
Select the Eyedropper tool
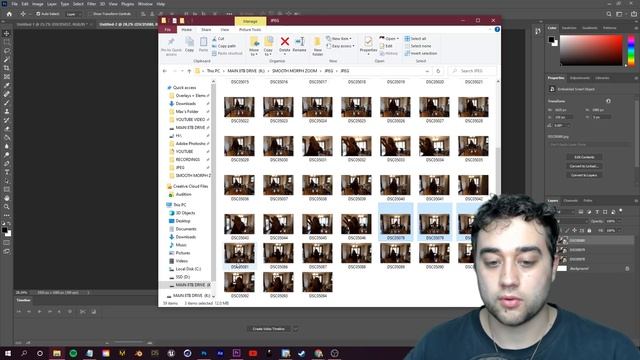[x=7, y=85]
